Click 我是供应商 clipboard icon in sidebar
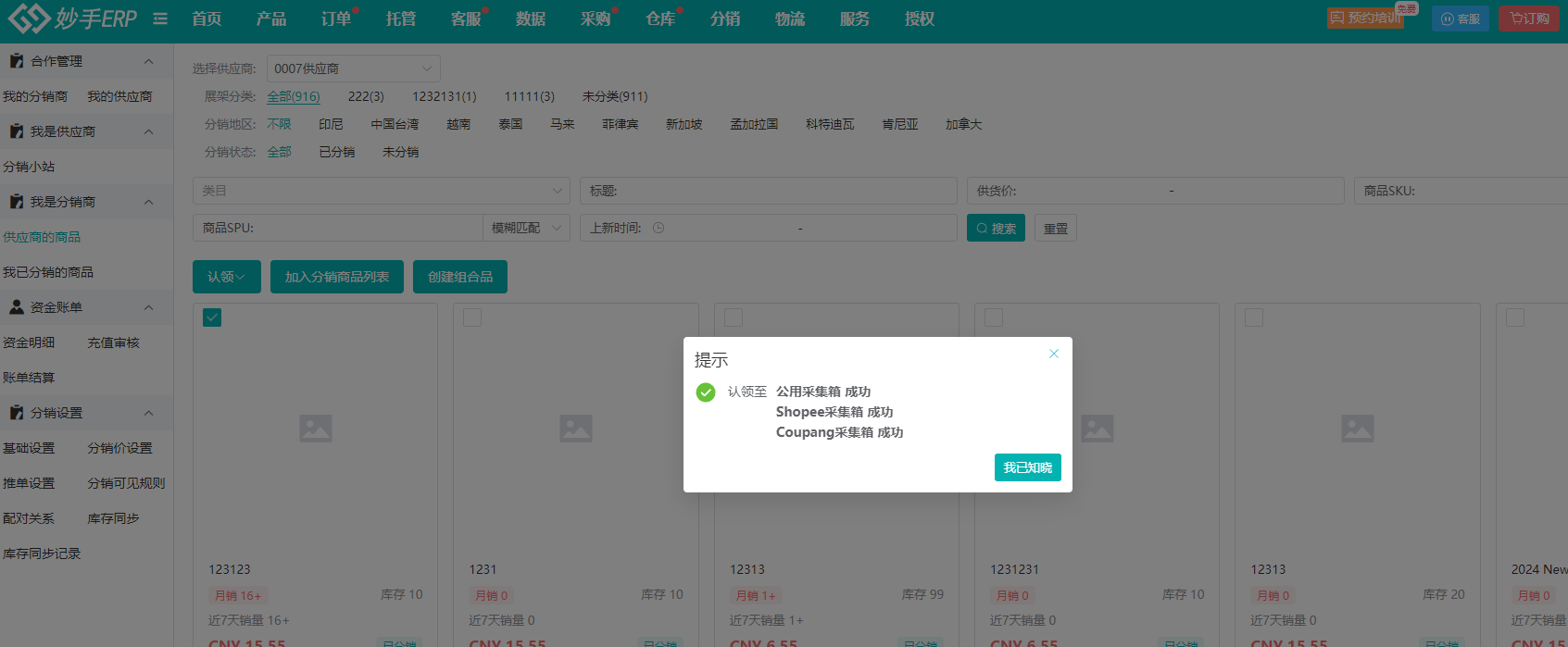This screenshot has width=1568, height=647. point(16,131)
